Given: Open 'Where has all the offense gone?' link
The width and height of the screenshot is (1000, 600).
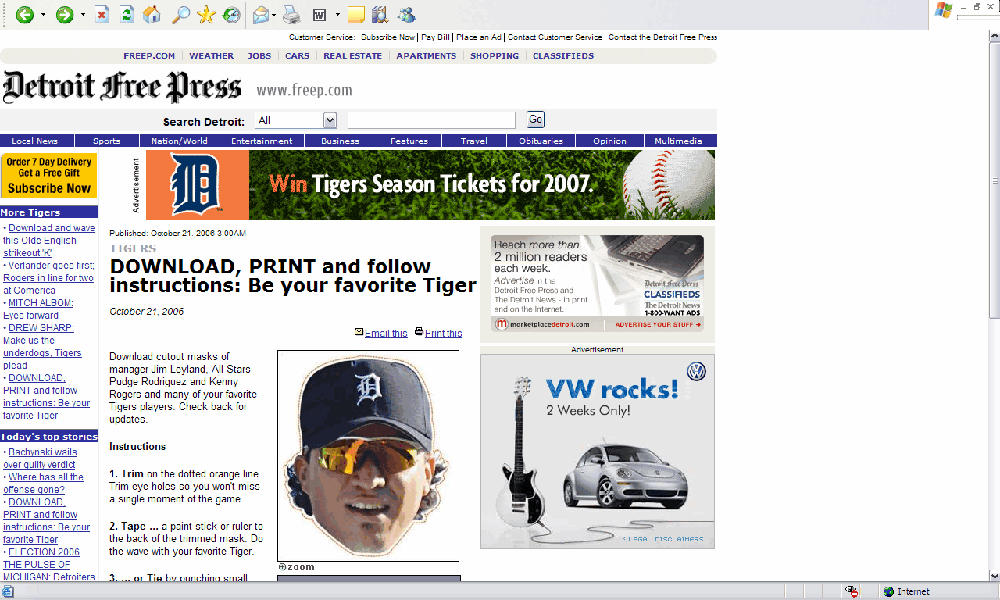Looking at the screenshot, I should [43, 483].
